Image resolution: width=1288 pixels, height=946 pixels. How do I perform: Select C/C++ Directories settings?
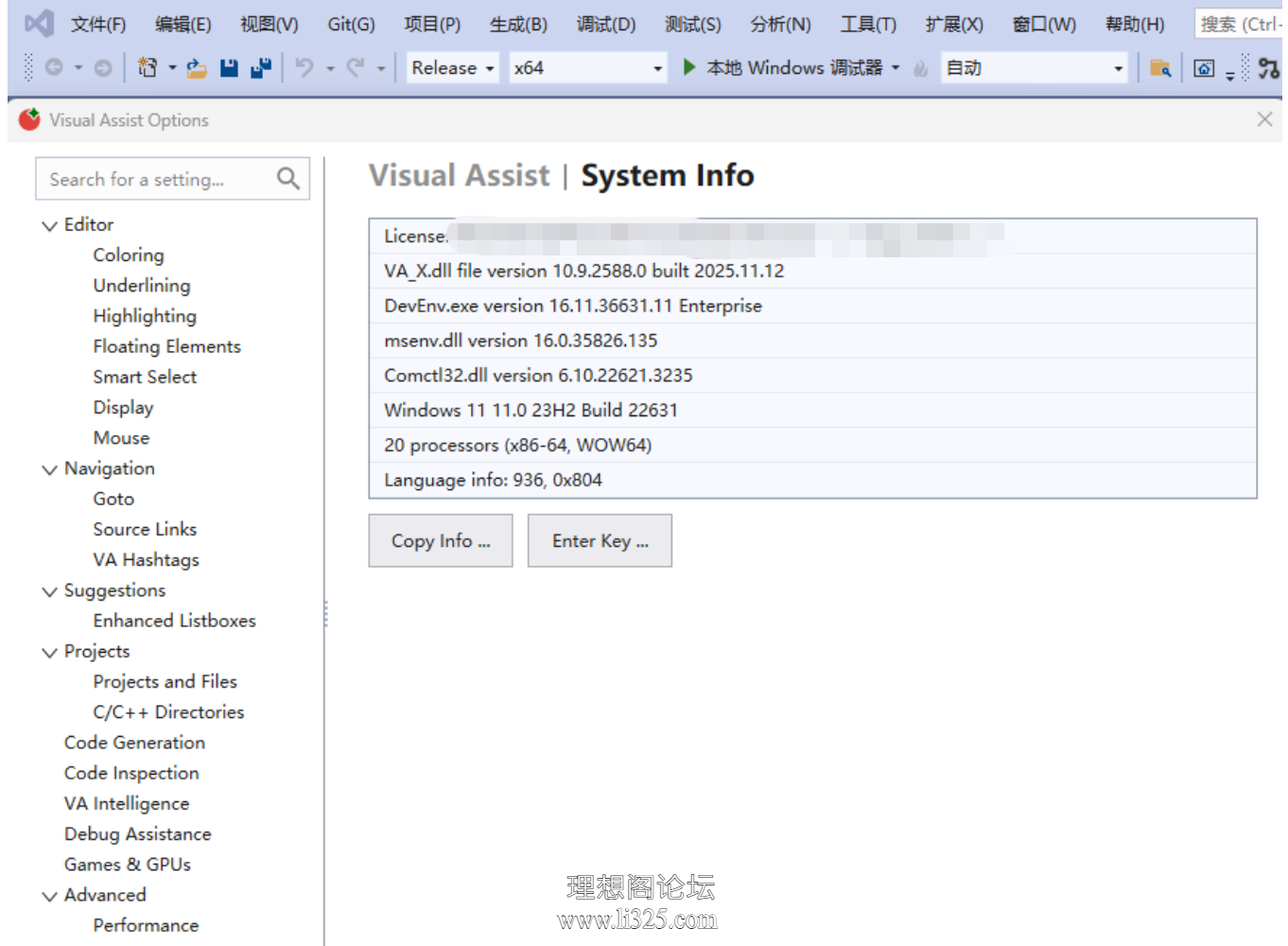point(168,712)
